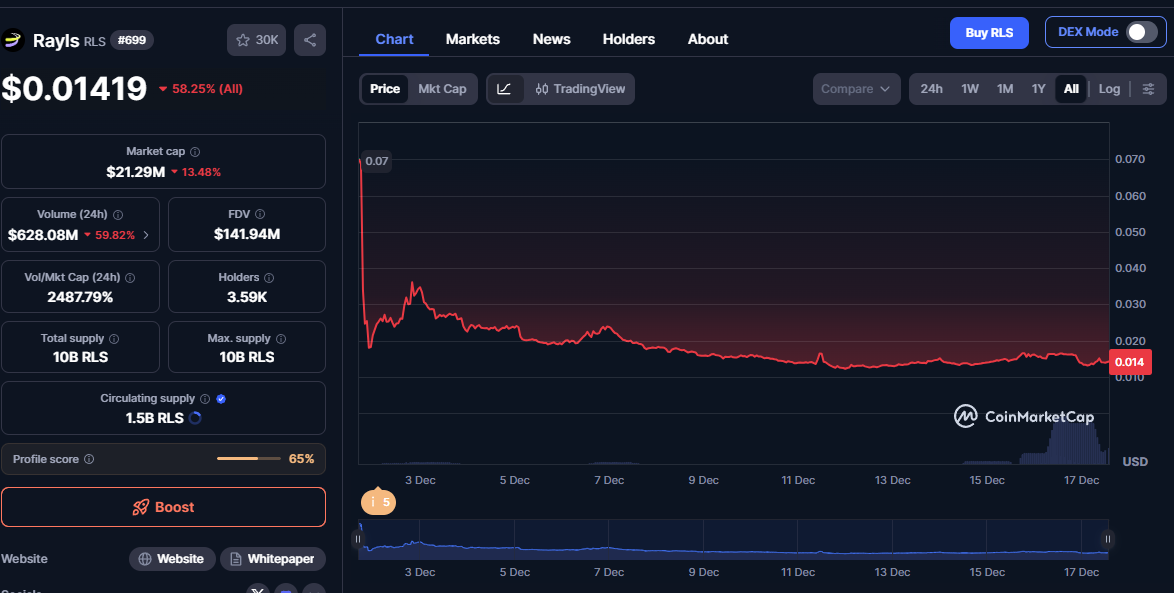
Task: Expand Volume (24h) details chevron
Action: pyautogui.click(x=147, y=235)
